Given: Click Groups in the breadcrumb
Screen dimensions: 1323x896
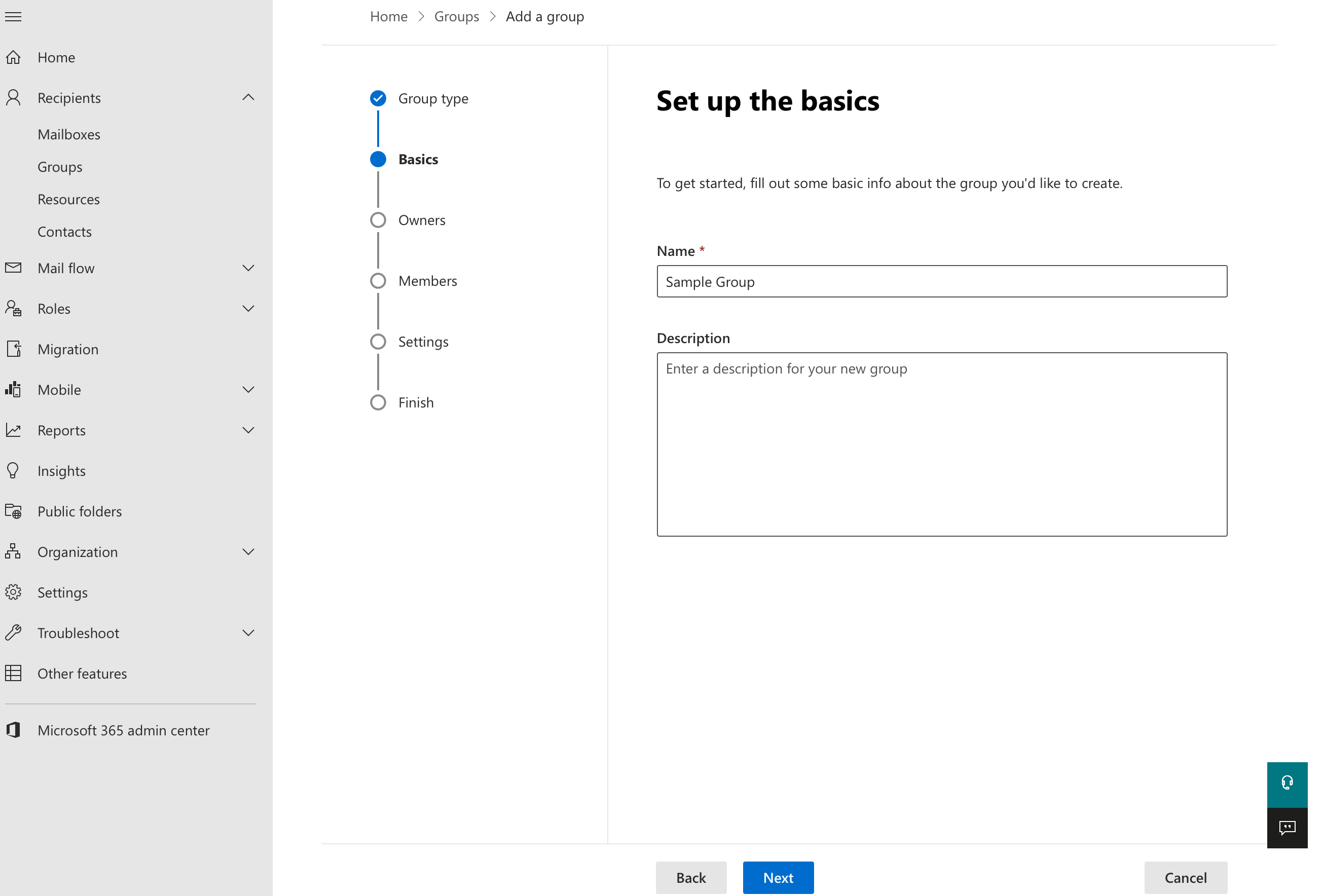Looking at the screenshot, I should [457, 17].
